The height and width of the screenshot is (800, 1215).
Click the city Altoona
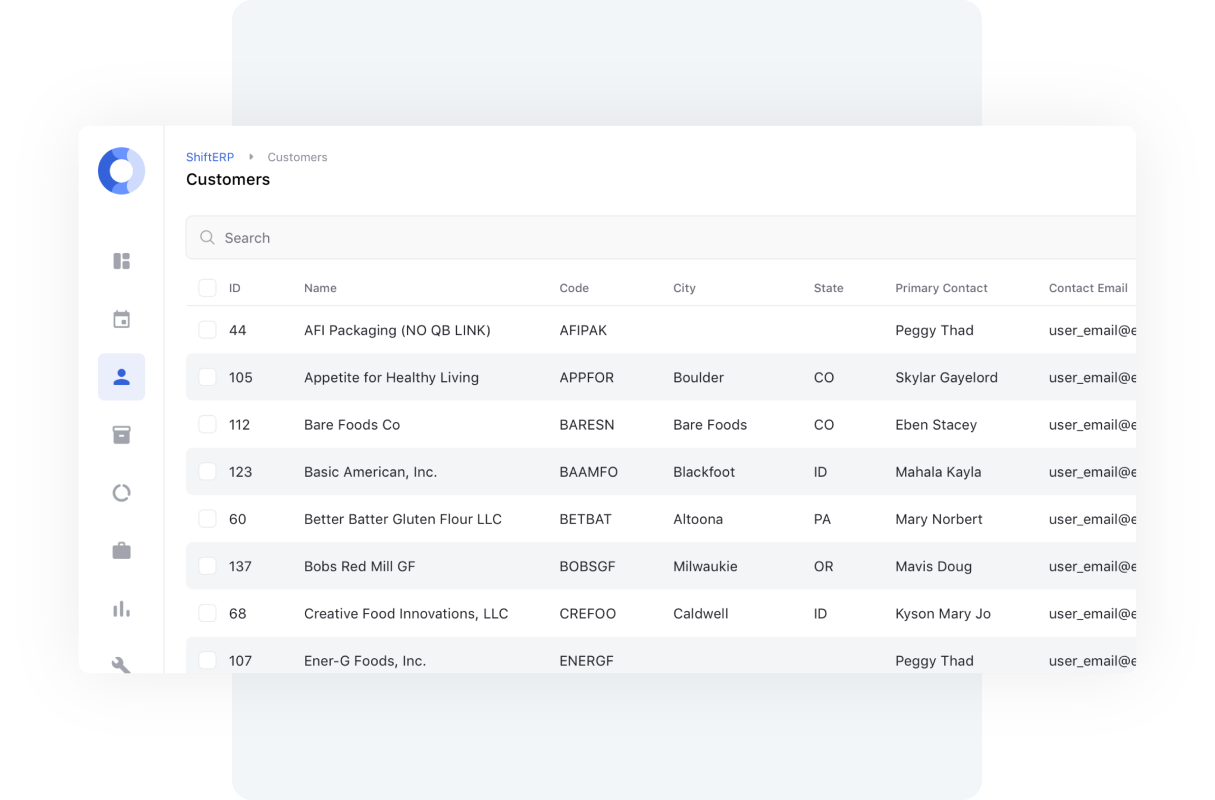pos(698,519)
